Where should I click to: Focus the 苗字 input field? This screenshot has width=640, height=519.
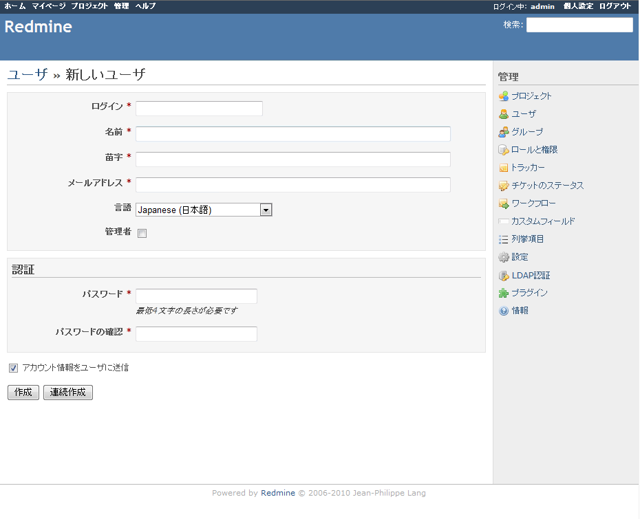[x=293, y=159]
